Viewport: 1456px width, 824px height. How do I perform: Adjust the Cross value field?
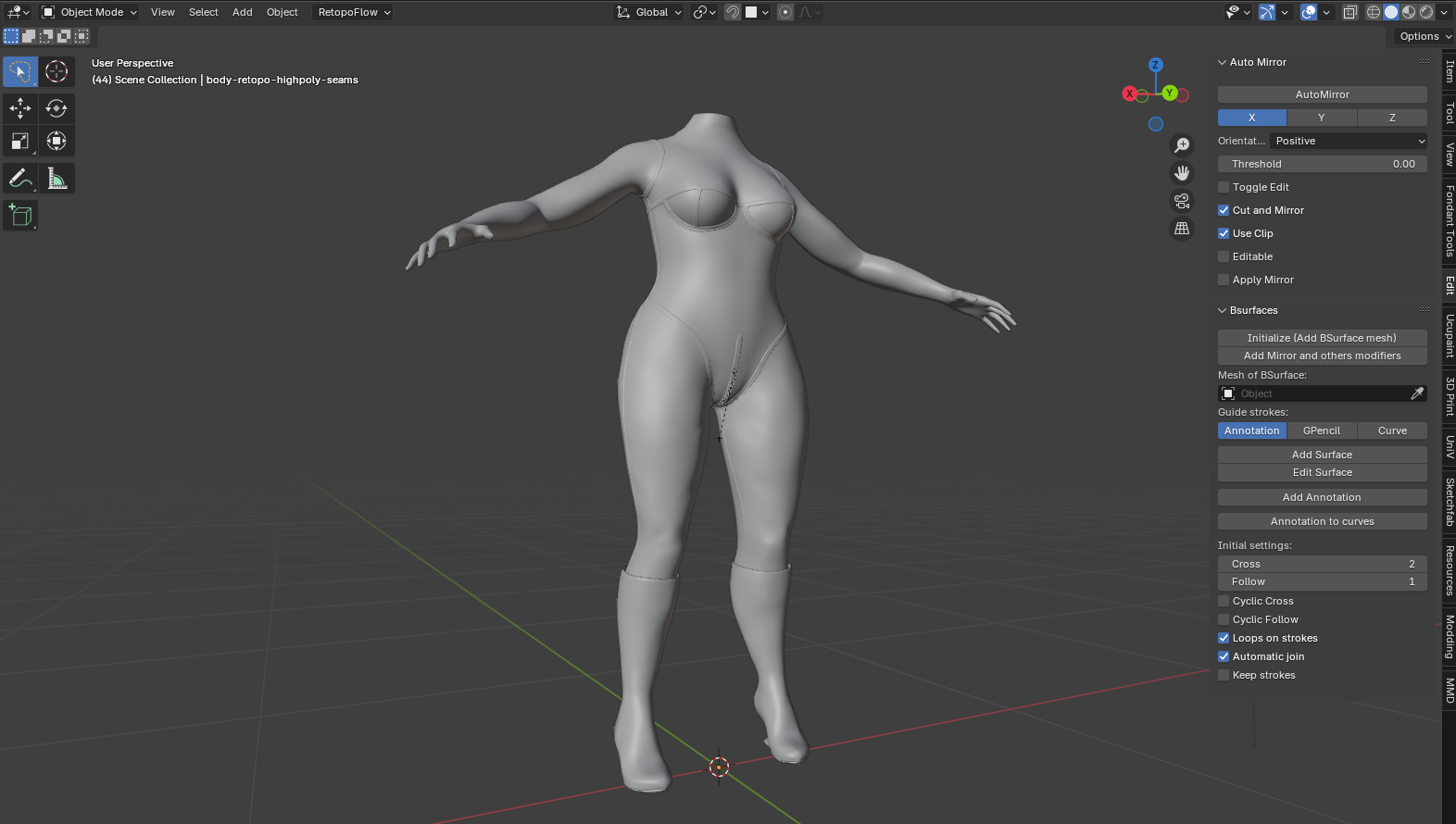point(1322,564)
